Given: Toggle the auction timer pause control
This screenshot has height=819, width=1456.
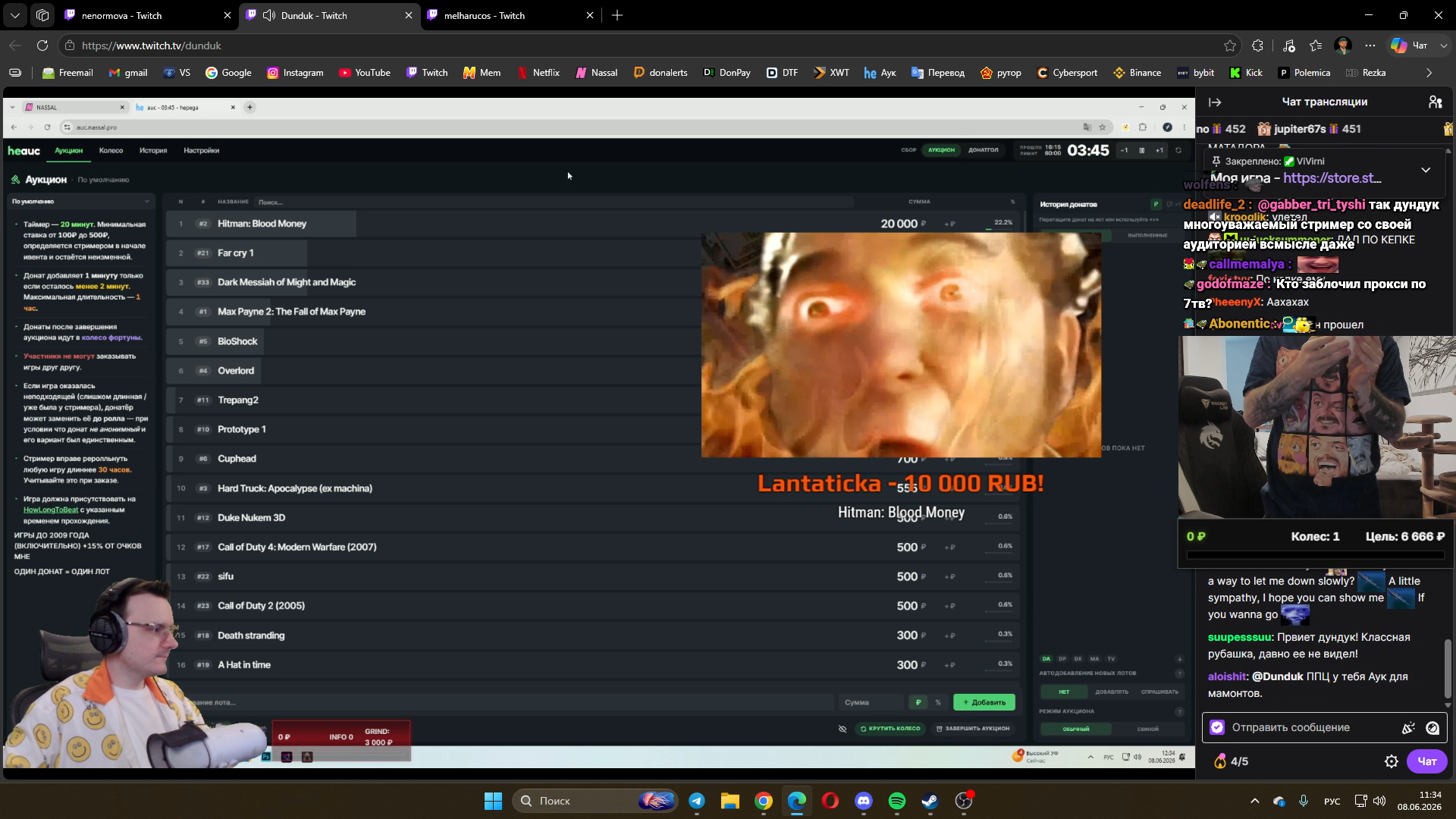Looking at the screenshot, I should click(1142, 150).
